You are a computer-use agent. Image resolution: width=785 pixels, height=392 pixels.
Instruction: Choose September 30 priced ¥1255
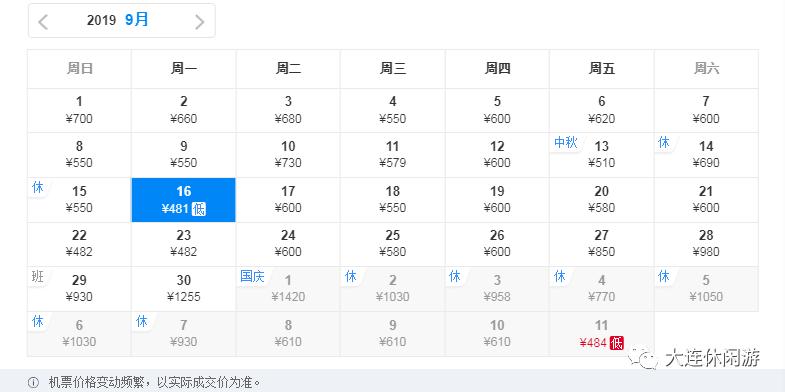pos(184,289)
